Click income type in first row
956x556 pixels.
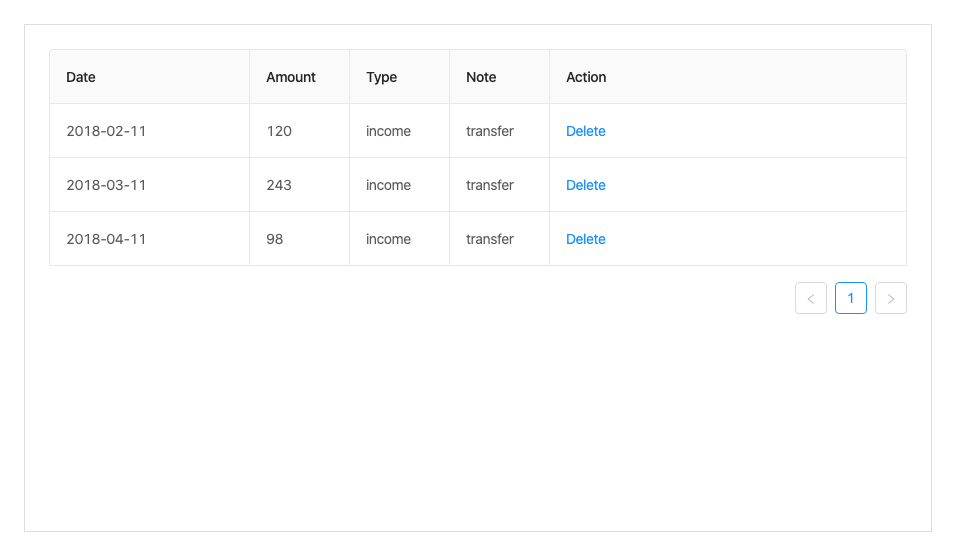(x=388, y=131)
